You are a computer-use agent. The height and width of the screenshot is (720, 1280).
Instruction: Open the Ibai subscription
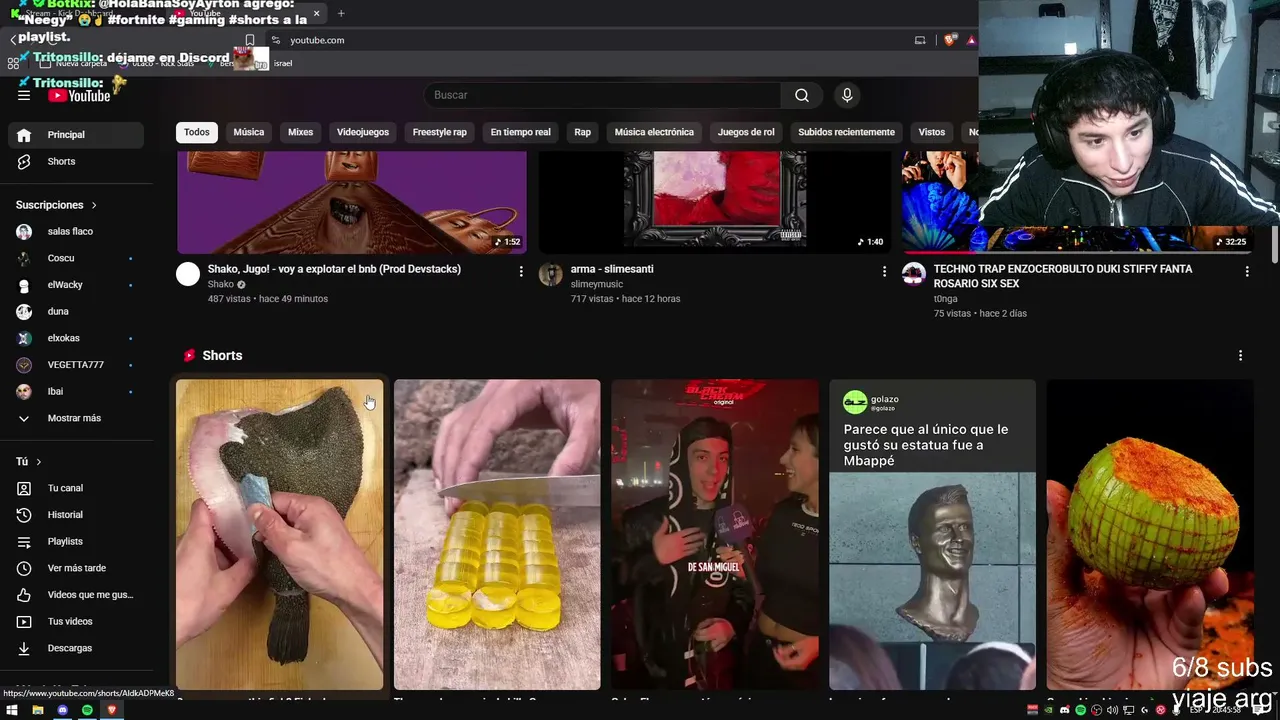pyautogui.click(x=76, y=392)
